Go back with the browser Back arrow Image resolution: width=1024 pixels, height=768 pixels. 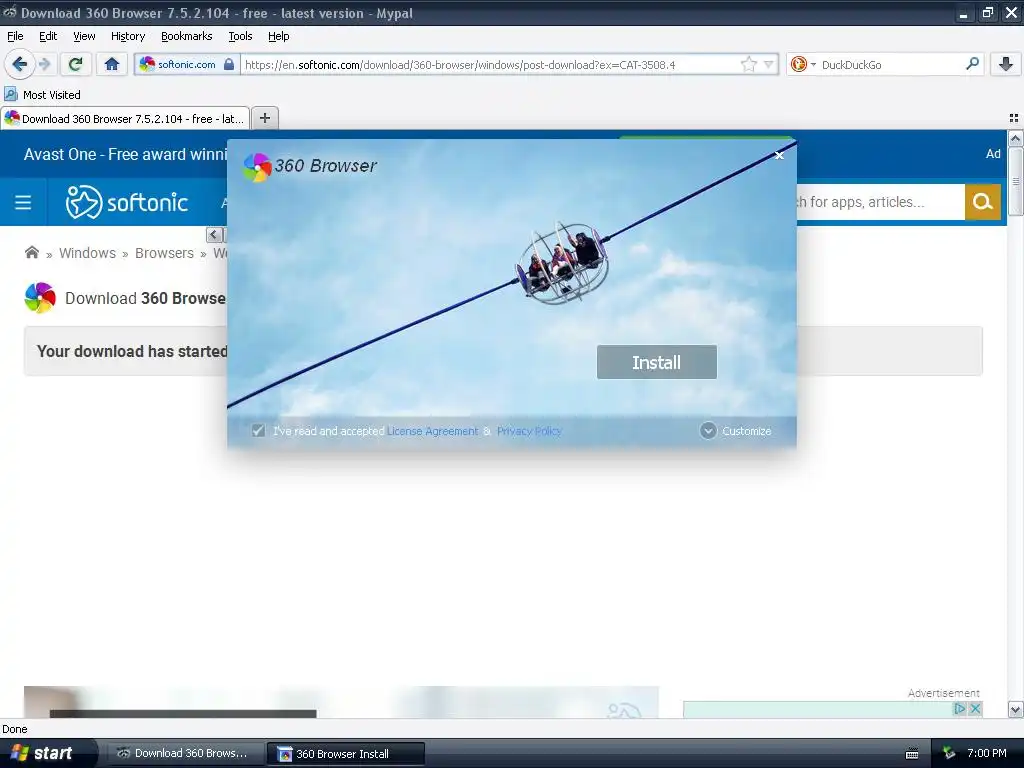coord(19,64)
